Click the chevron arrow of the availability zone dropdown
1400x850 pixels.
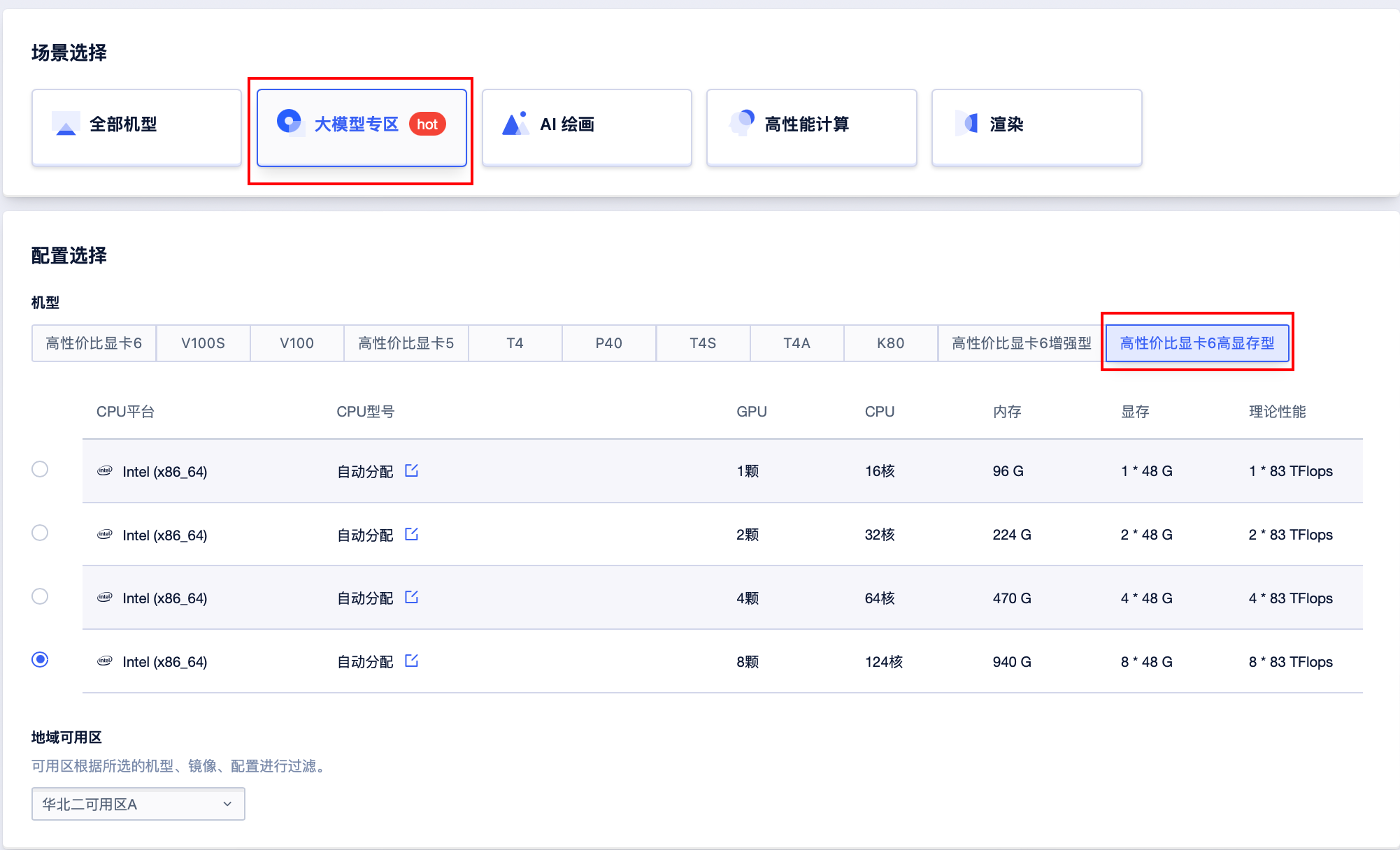coord(227,804)
